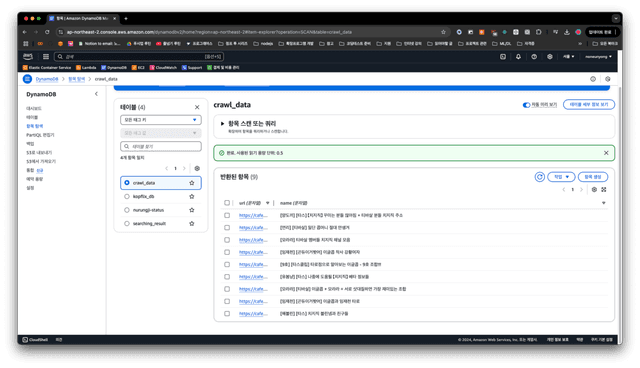Click the preferences icon right of the breadcrumb info icon
This screenshot has width=640, height=368.
pos(608,79)
